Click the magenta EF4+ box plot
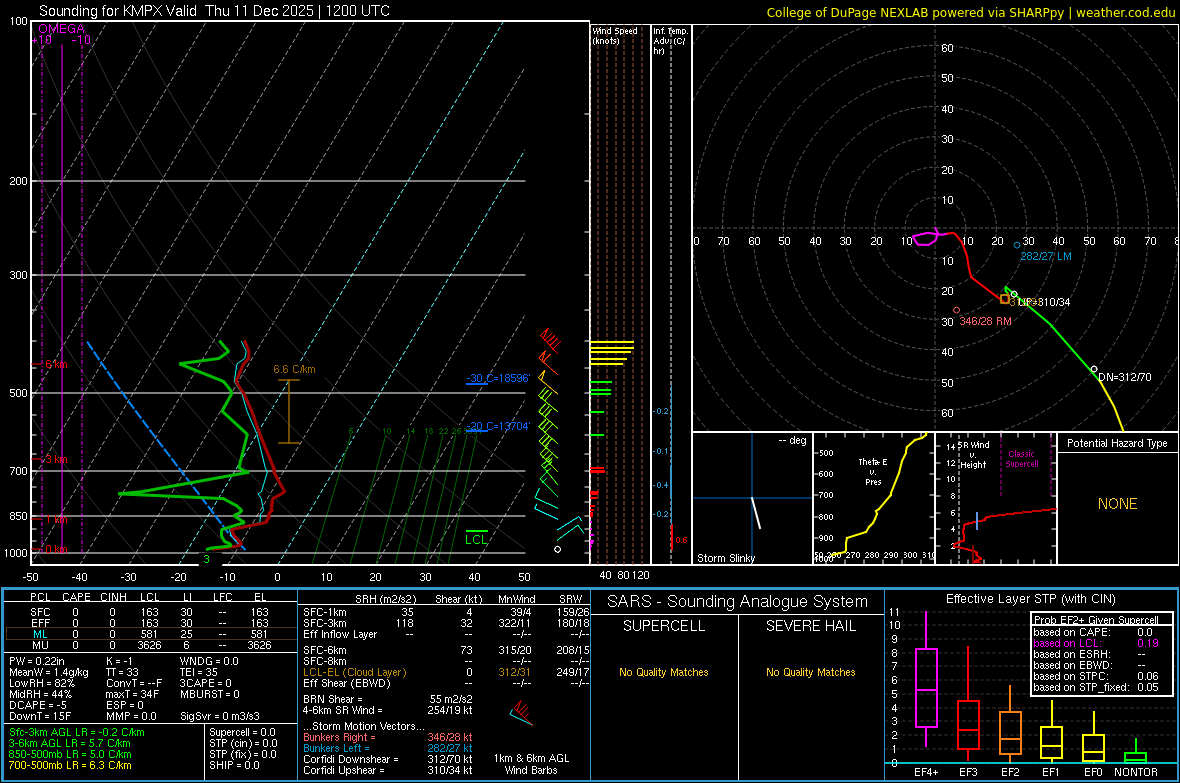Viewport: 1180px width, 783px height. 926,679
